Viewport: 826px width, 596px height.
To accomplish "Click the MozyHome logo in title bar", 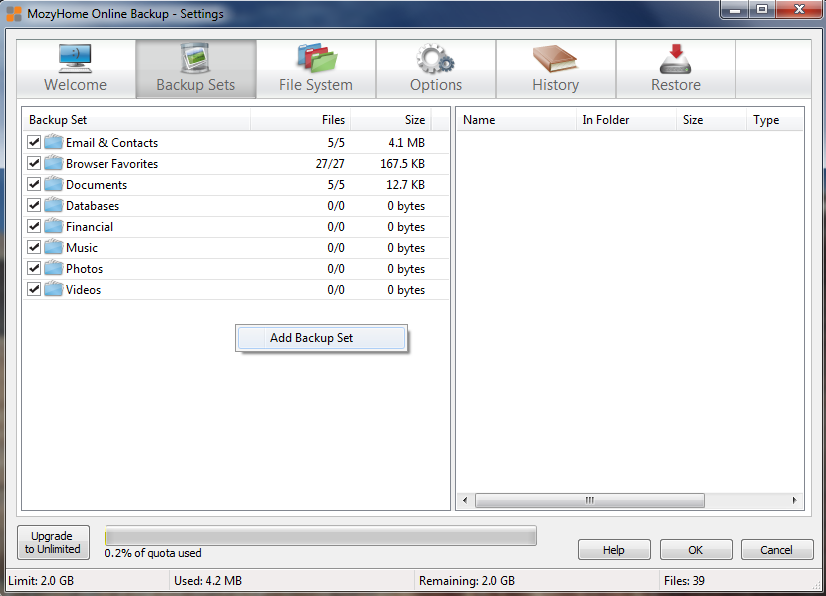I will click(14, 14).
